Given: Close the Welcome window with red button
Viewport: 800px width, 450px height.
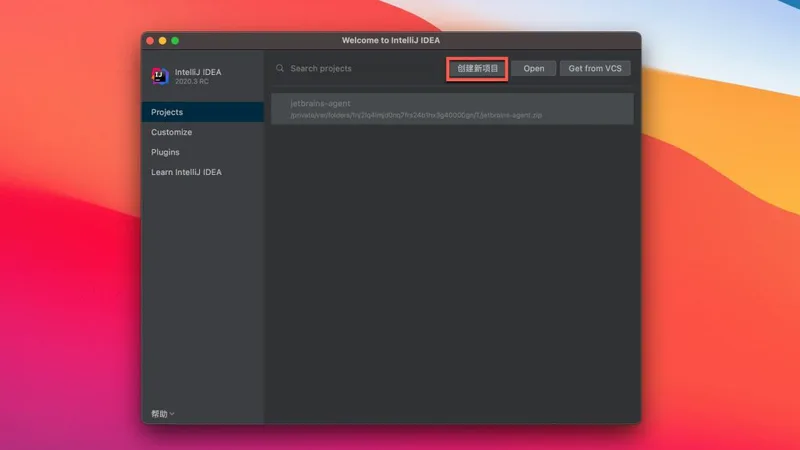Looking at the screenshot, I should pos(151,41).
